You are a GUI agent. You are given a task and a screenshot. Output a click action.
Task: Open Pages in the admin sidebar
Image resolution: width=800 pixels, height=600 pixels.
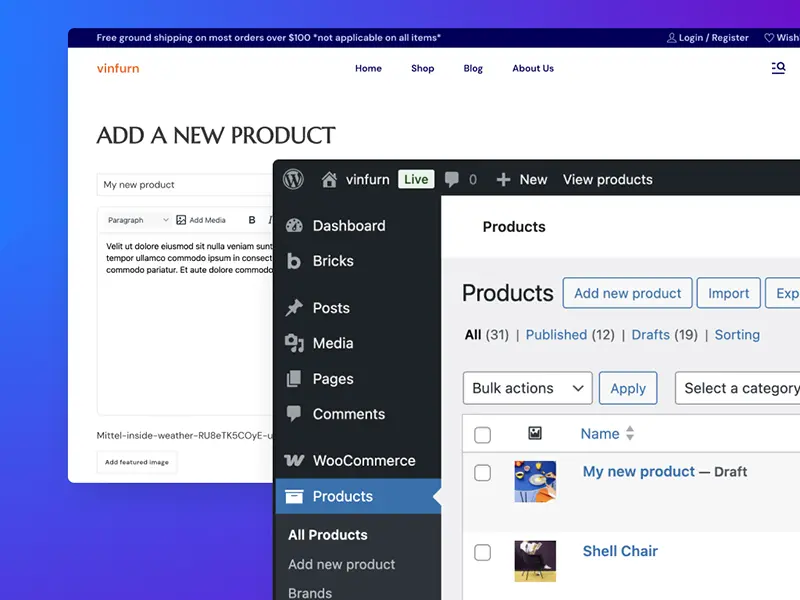tap(333, 379)
